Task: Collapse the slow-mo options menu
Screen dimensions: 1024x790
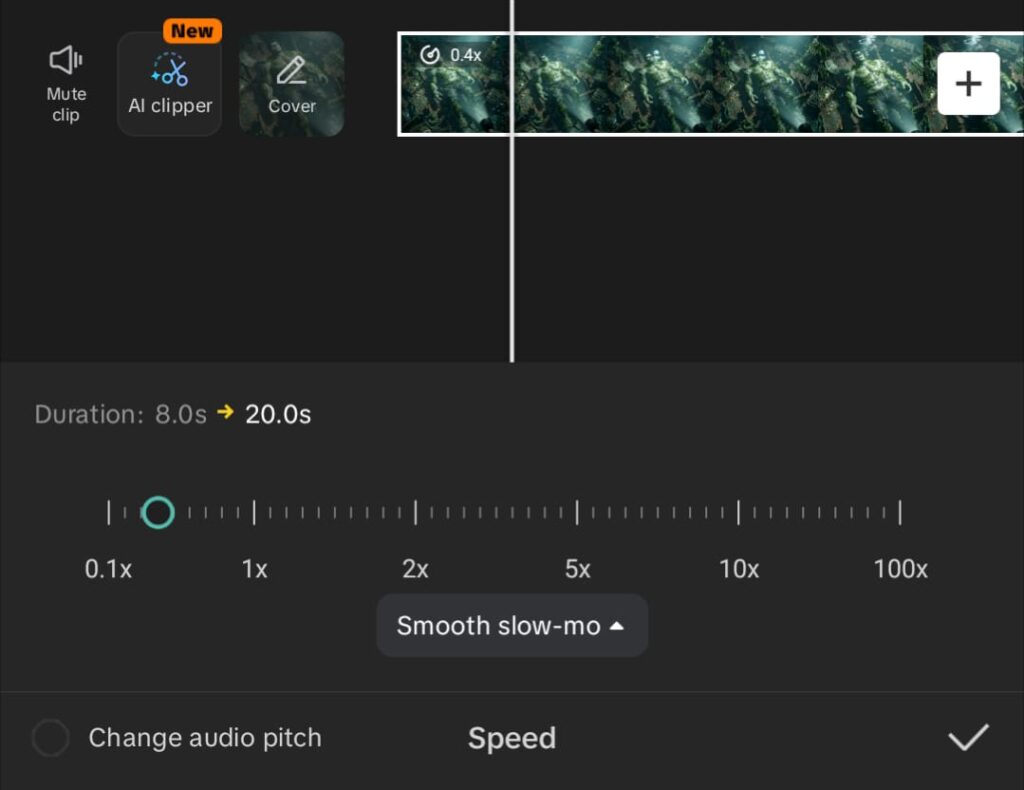Action: point(617,626)
